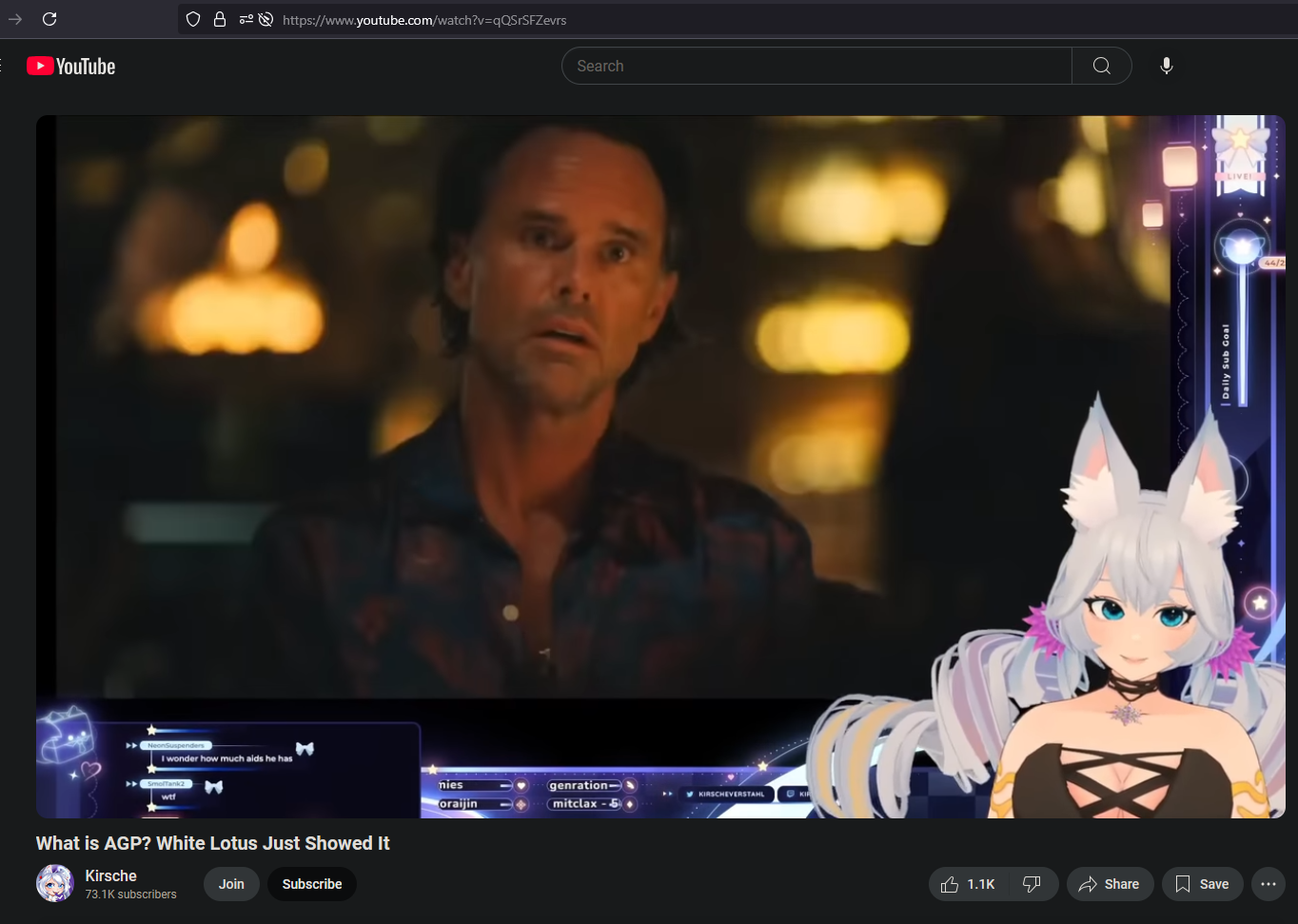Open the YouTube guide menu at far left
The image size is (1298, 924).
click(3, 66)
